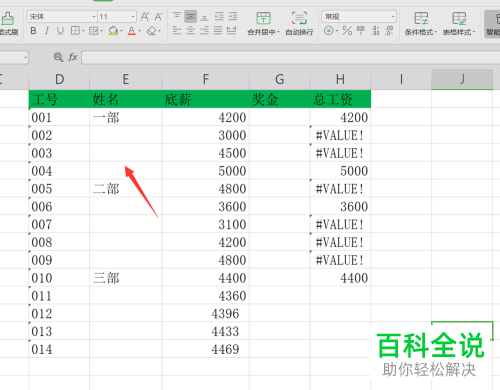Align text left
Image resolution: width=500 pixels, height=390 pixels.
[177, 31]
